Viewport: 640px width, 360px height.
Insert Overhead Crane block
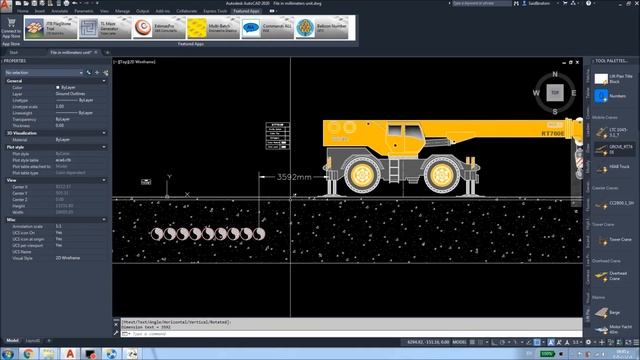613,276
